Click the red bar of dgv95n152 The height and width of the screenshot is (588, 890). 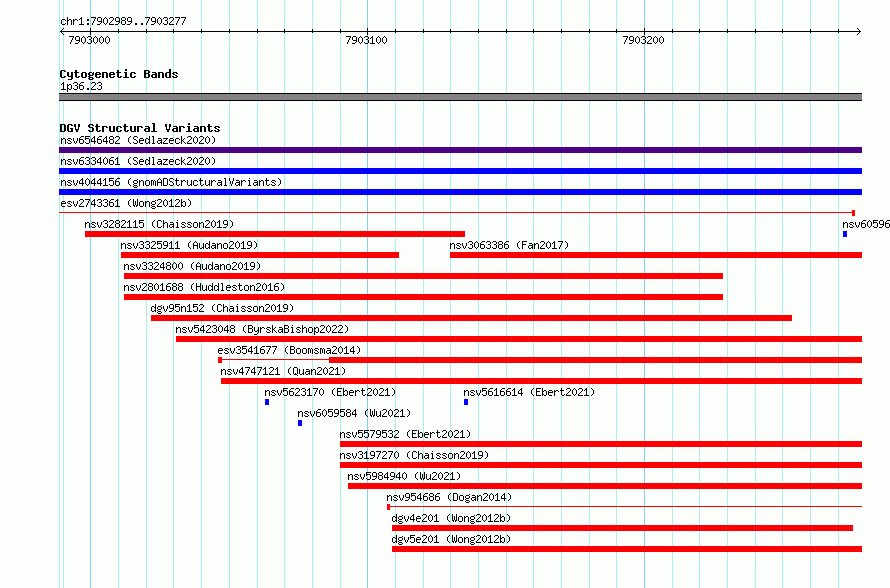point(471,318)
